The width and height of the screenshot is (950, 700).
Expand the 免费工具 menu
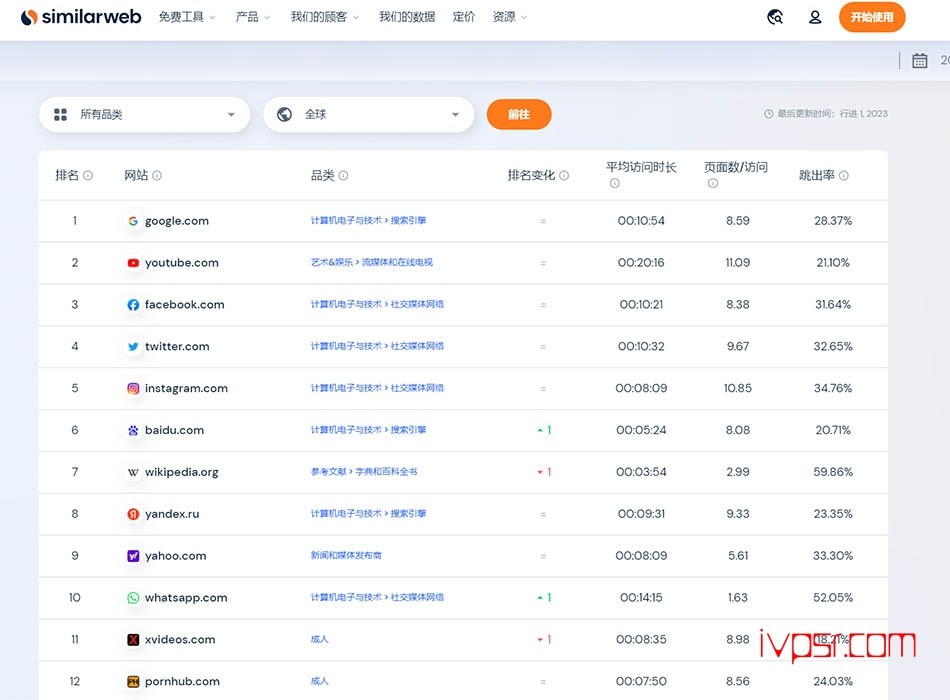tap(187, 17)
